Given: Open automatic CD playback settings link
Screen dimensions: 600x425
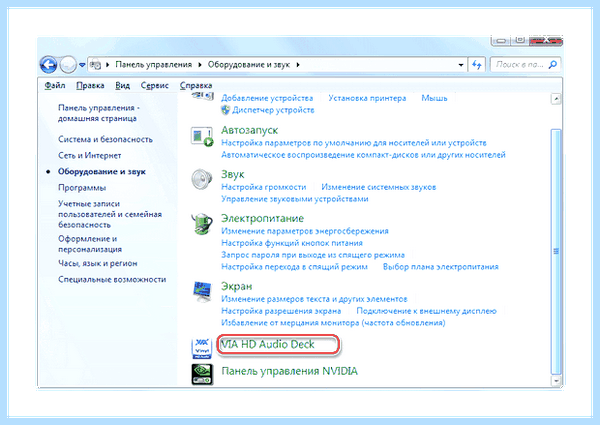Looking at the screenshot, I should tap(363, 155).
